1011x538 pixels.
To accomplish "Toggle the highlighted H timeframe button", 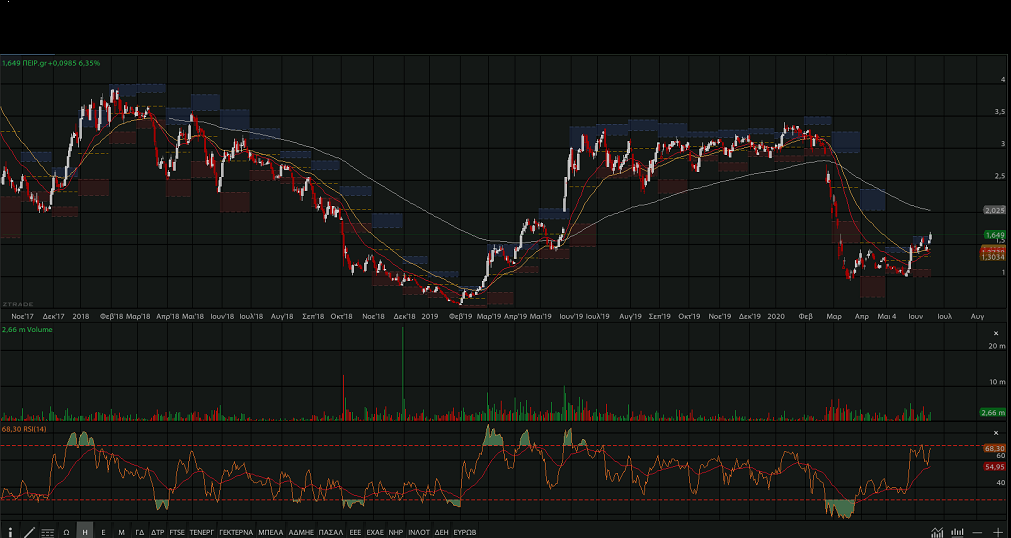I will 85,532.
